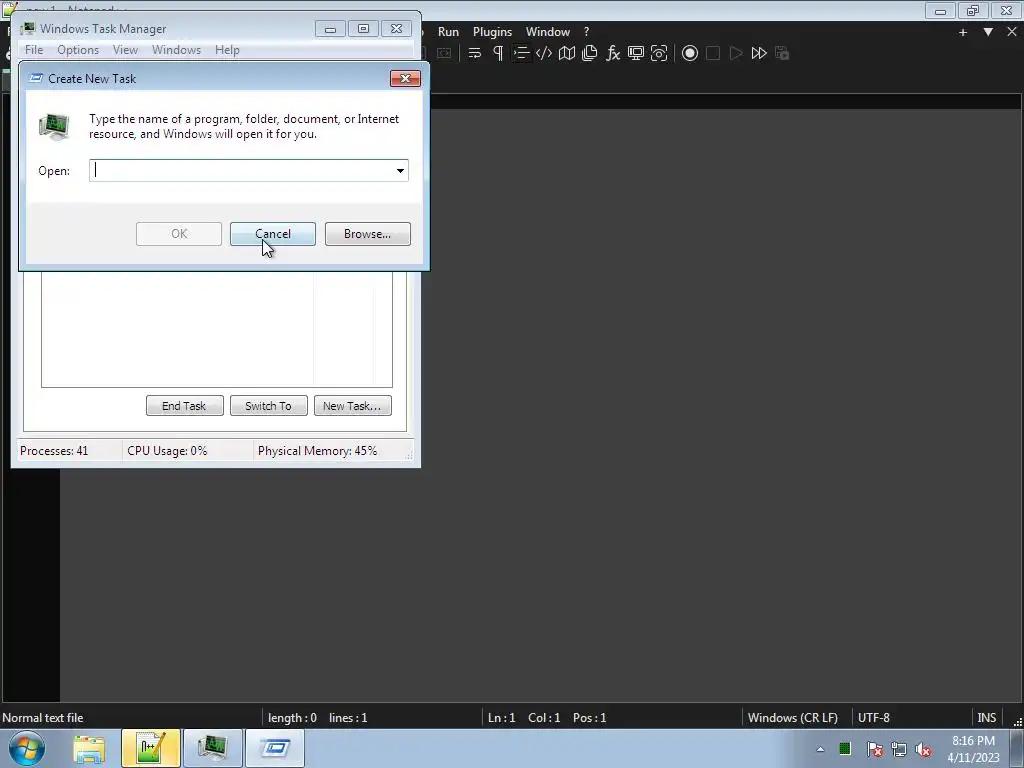
Task: Click End Task in Task Manager
Action: click(x=184, y=406)
